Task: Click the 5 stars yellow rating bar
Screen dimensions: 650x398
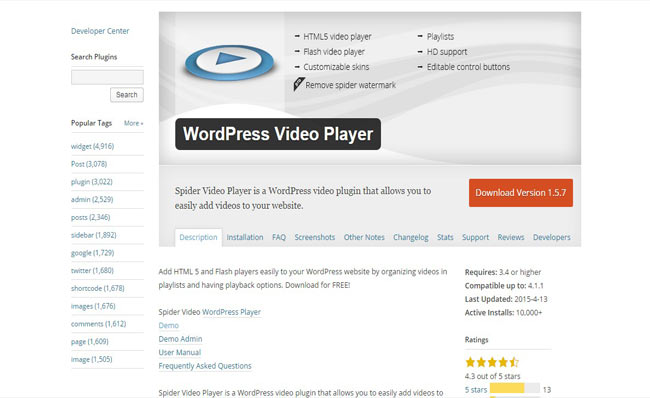Action: point(507,388)
